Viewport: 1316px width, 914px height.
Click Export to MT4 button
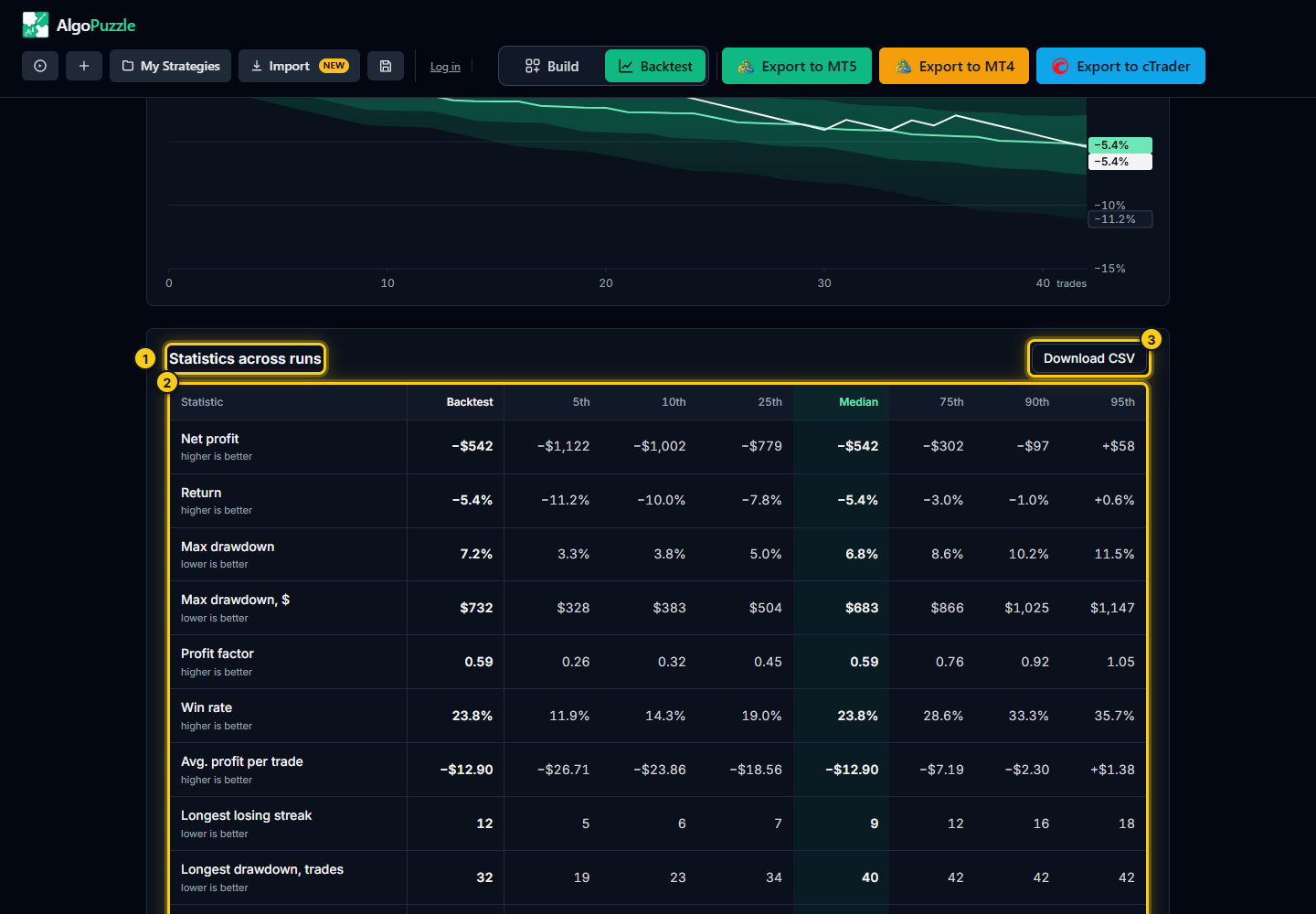point(954,66)
